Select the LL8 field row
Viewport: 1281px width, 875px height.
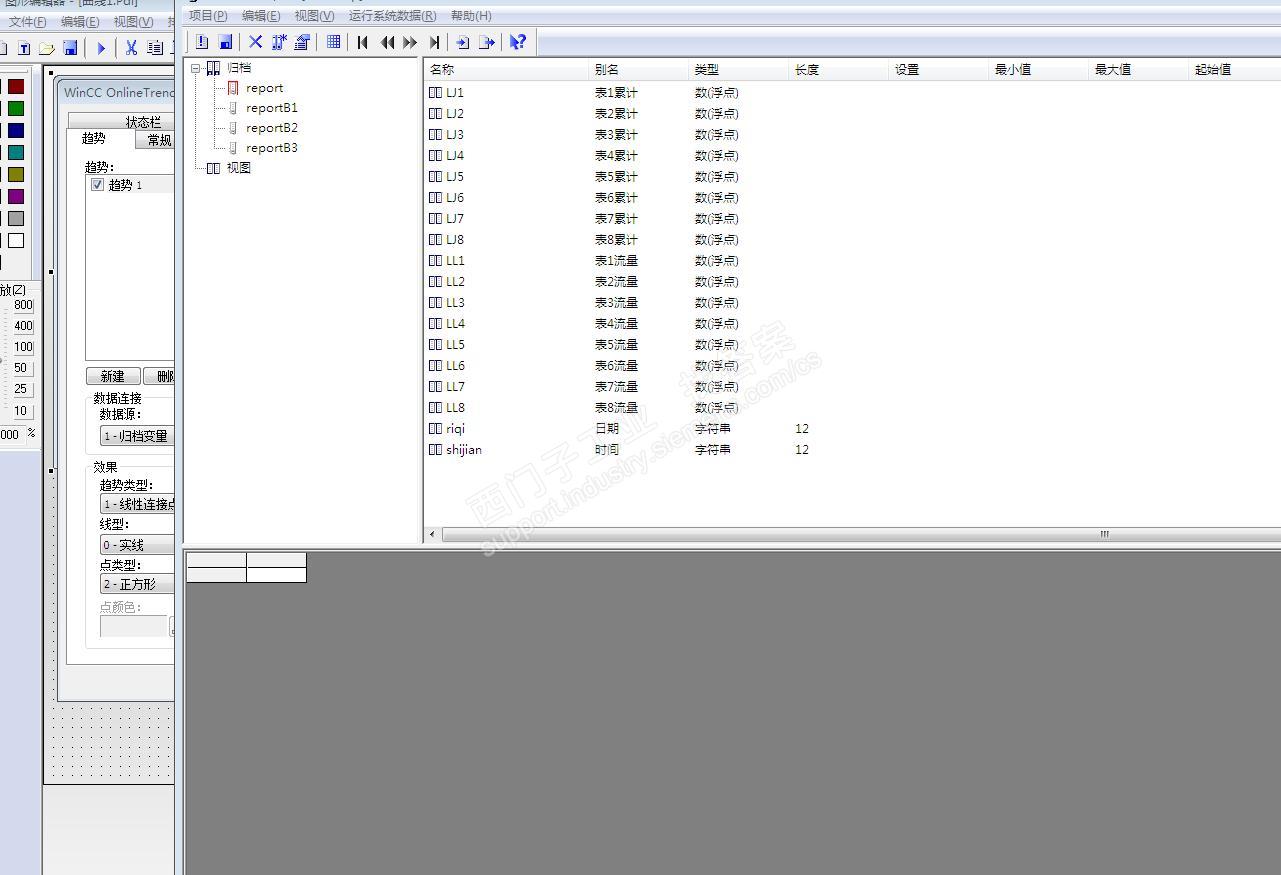coord(852,408)
